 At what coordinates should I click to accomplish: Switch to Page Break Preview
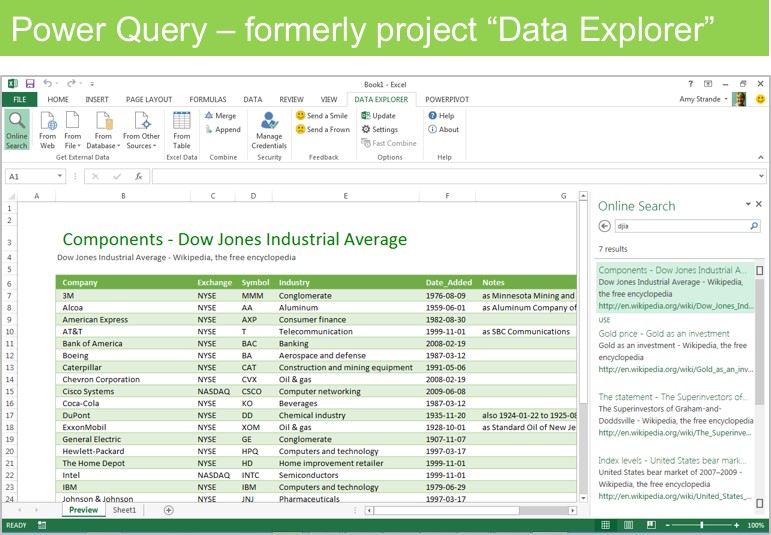click(x=651, y=525)
